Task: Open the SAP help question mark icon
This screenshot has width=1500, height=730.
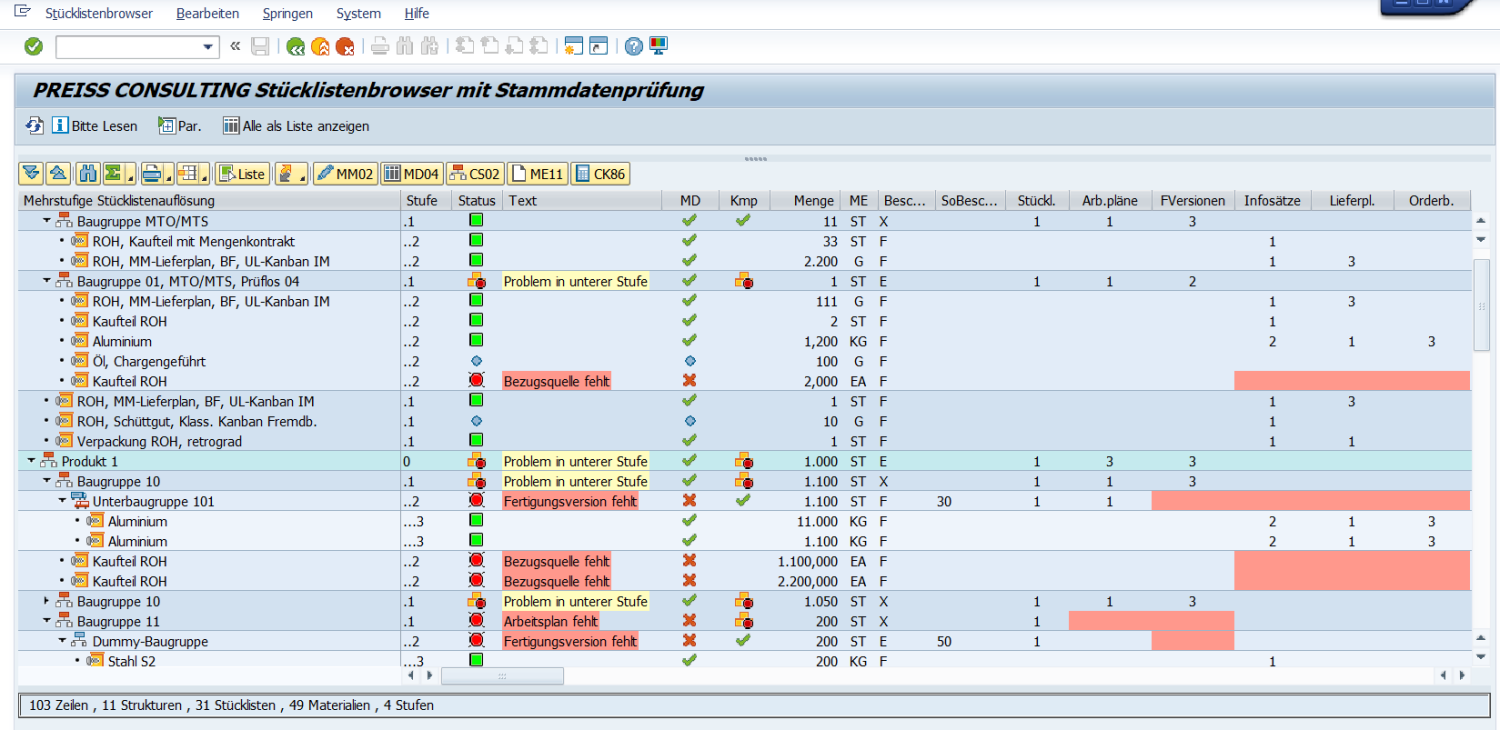Action: [x=633, y=46]
